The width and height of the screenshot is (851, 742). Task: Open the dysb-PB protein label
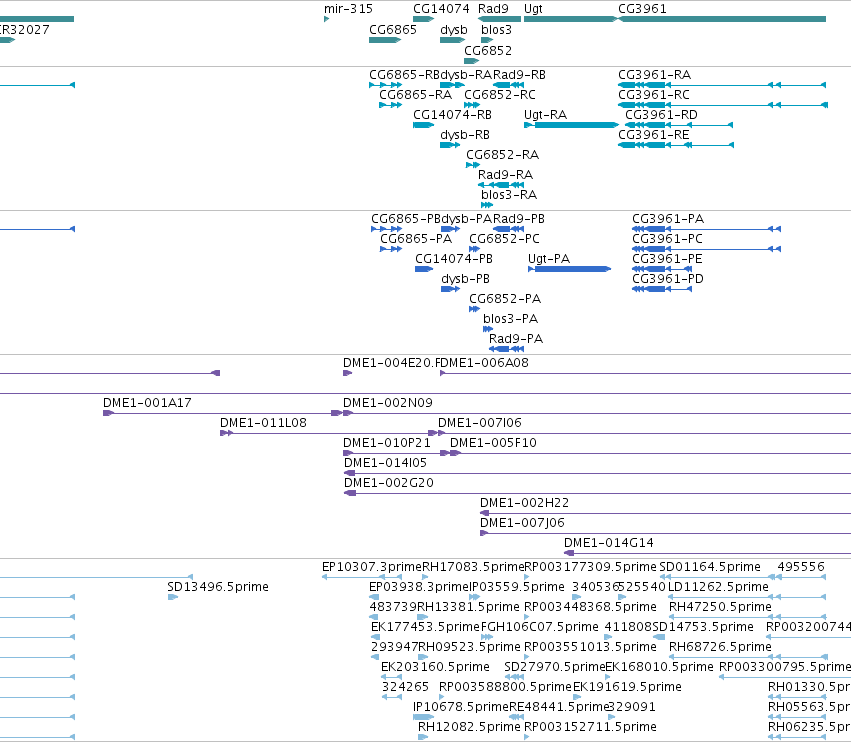click(x=465, y=279)
